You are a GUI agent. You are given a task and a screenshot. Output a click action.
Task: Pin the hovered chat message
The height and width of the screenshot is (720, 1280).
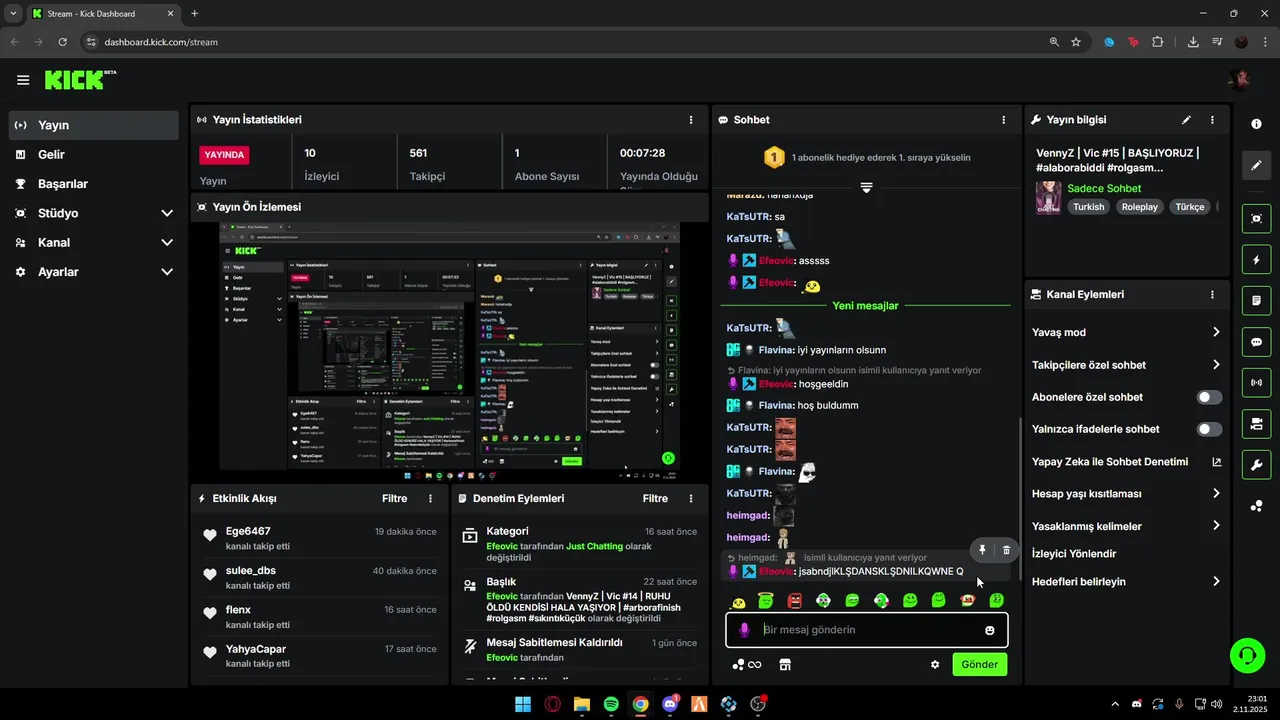click(982, 550)
